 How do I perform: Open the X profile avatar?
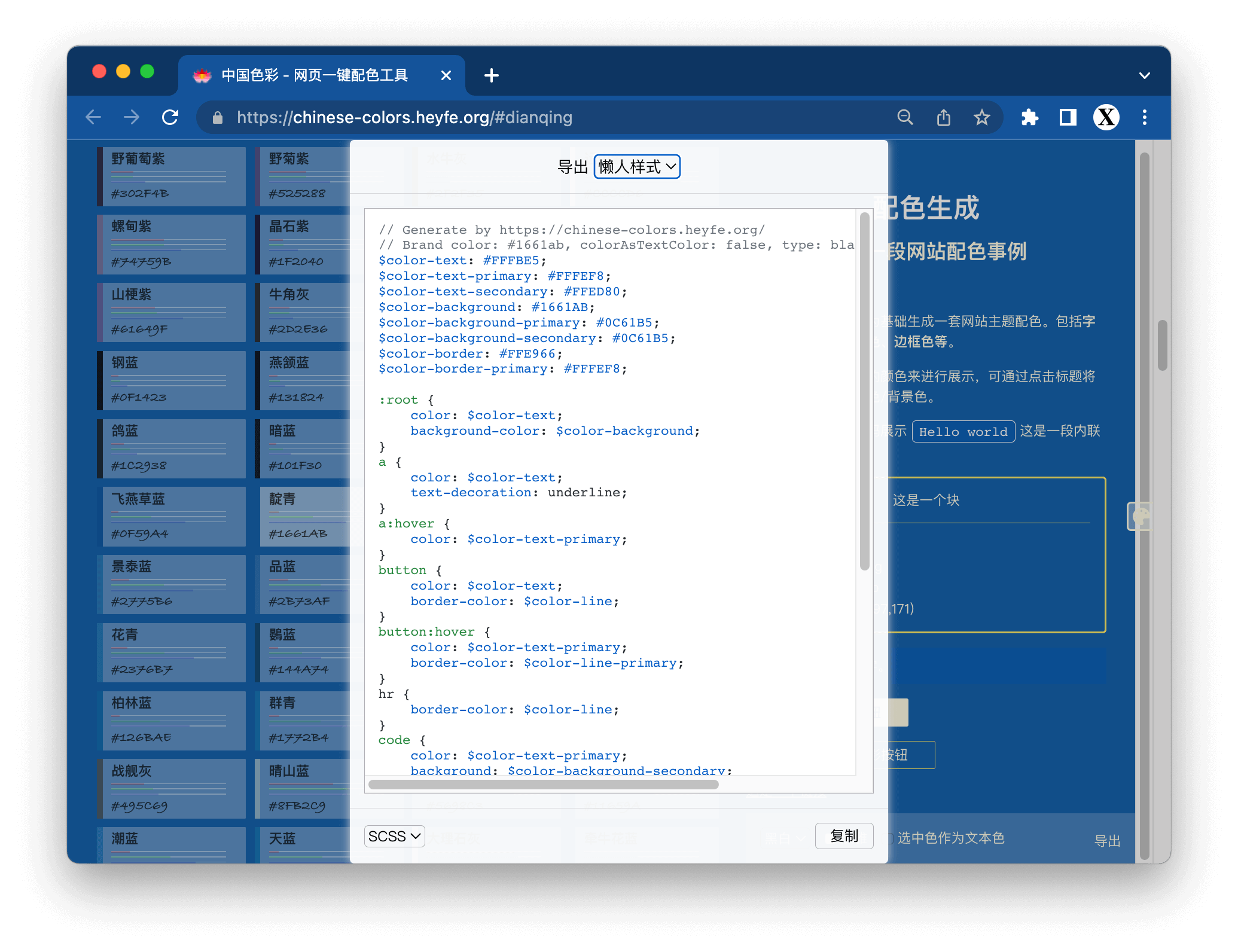click(x=1106, y=117)
